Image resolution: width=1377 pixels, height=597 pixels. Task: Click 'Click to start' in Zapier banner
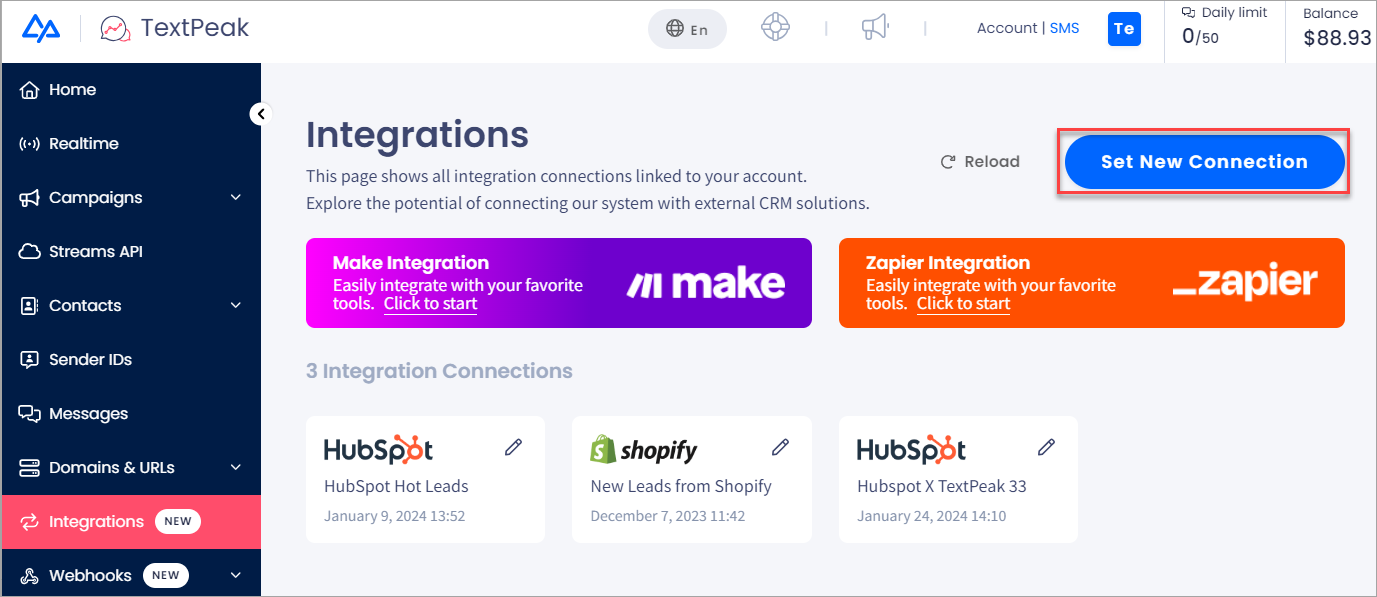[963, 304]
